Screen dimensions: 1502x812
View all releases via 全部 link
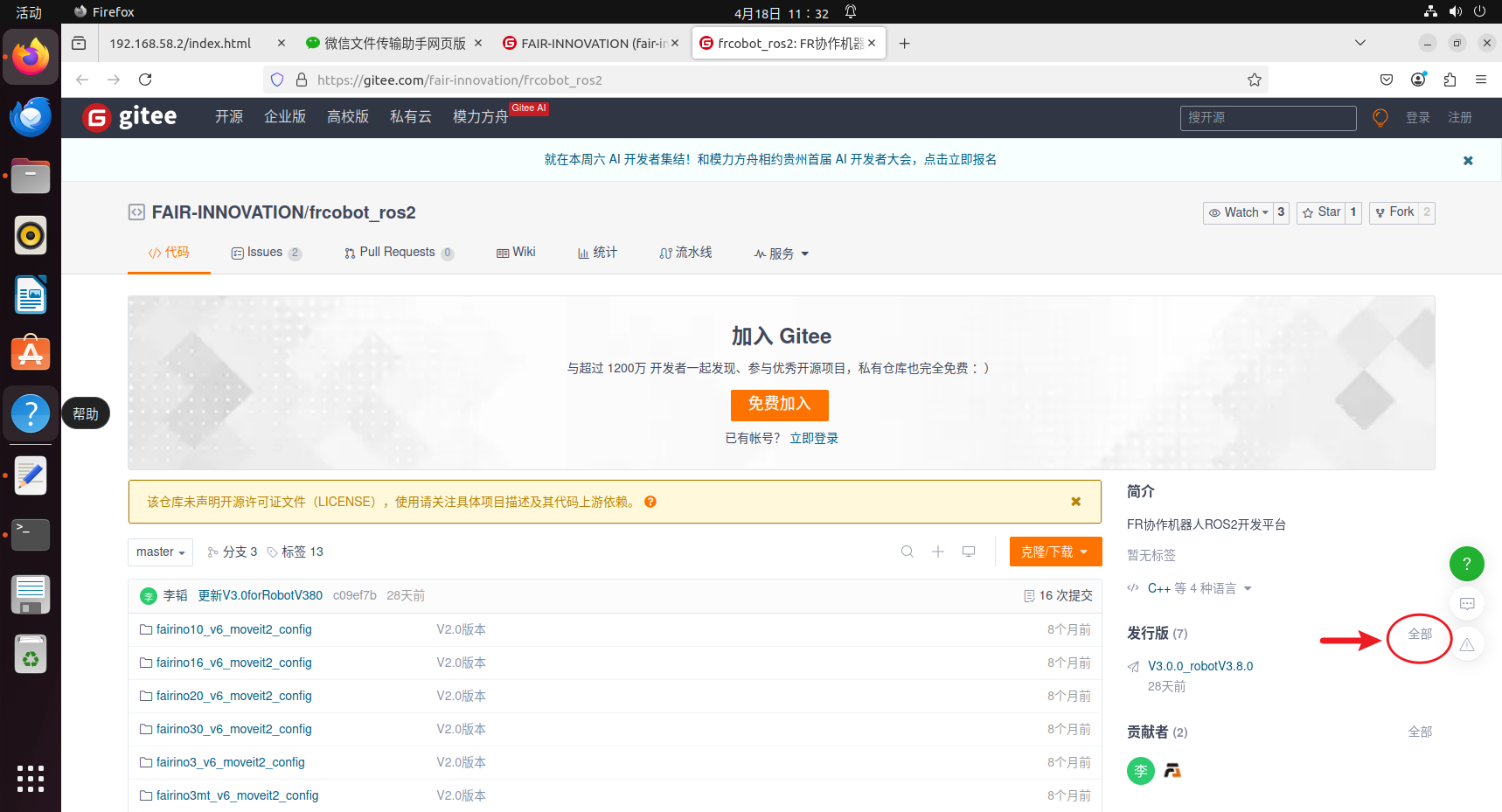tap(1420, 634)
